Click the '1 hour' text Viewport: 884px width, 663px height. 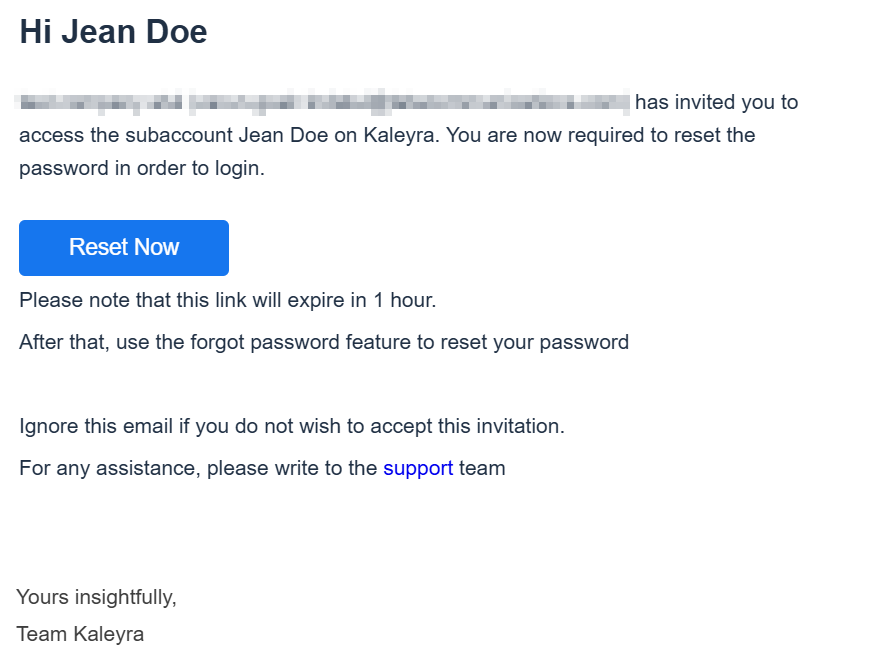405,300
